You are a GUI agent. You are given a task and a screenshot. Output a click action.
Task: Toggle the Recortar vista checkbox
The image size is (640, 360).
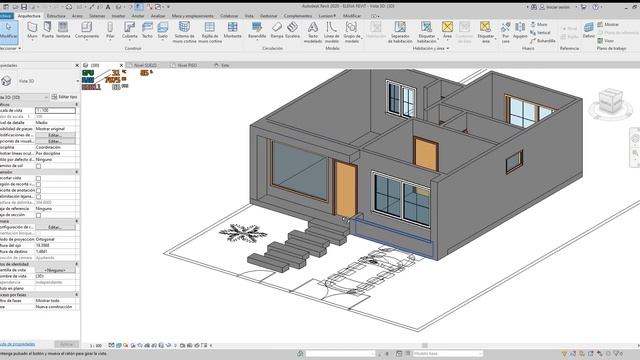tap(38, 178)
